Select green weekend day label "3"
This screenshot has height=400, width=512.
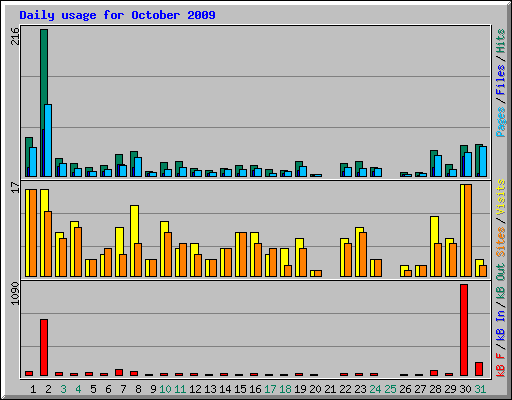[x=63, y=389]
